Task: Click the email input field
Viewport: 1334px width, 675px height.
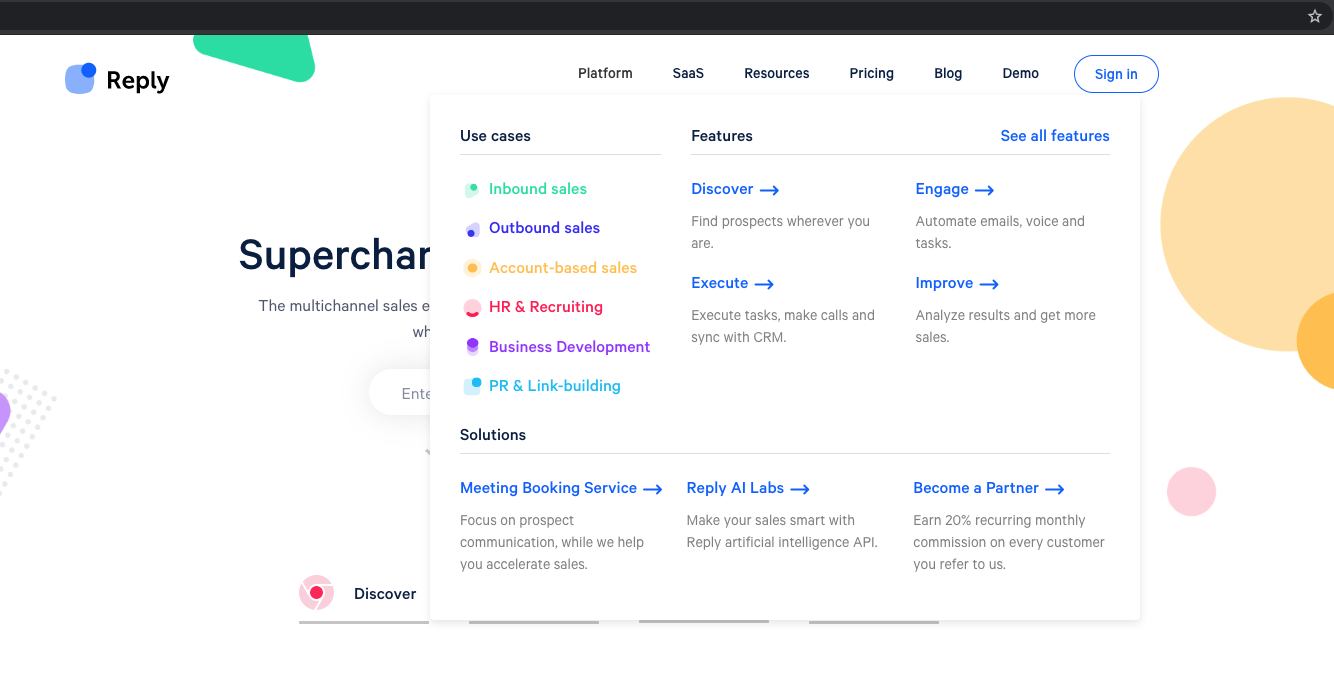Action: tap(410, 392)
